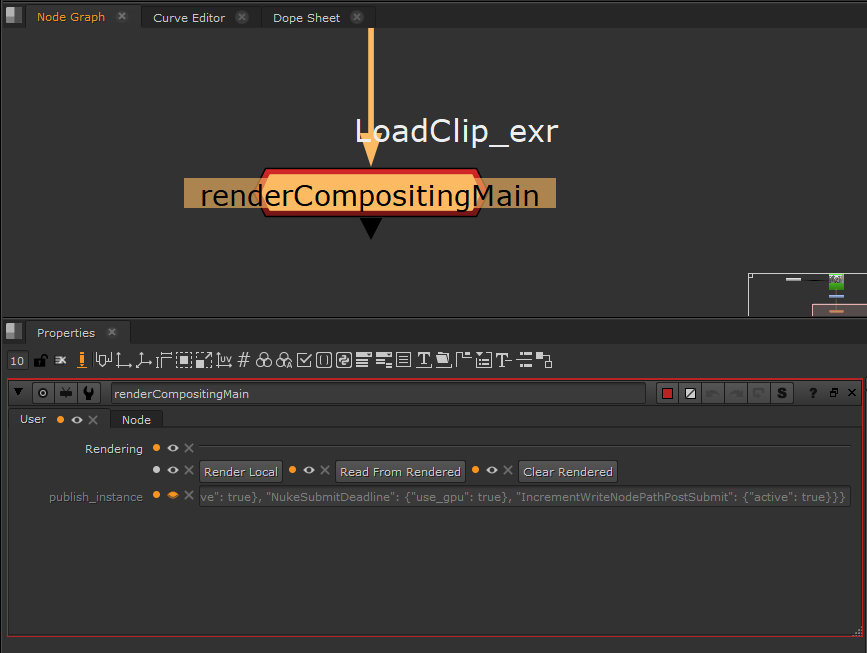The image size is (867, 653).
Task: Switch to the Curve Editor tab
Action: pos(189,18)
